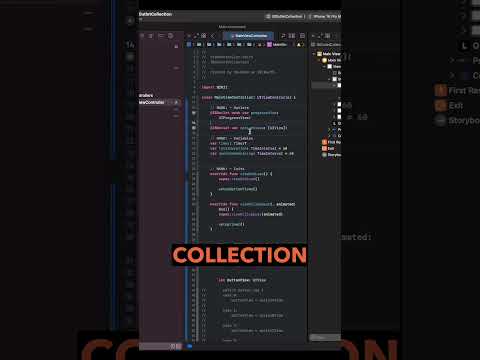
Task: Select Storyboard entry point in outline
Action: (331, 155)
